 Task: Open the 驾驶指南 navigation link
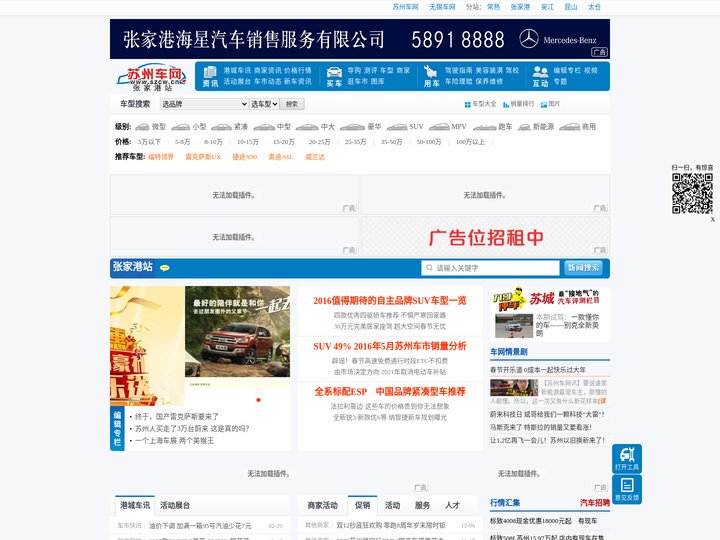click(x=458, y=71)
